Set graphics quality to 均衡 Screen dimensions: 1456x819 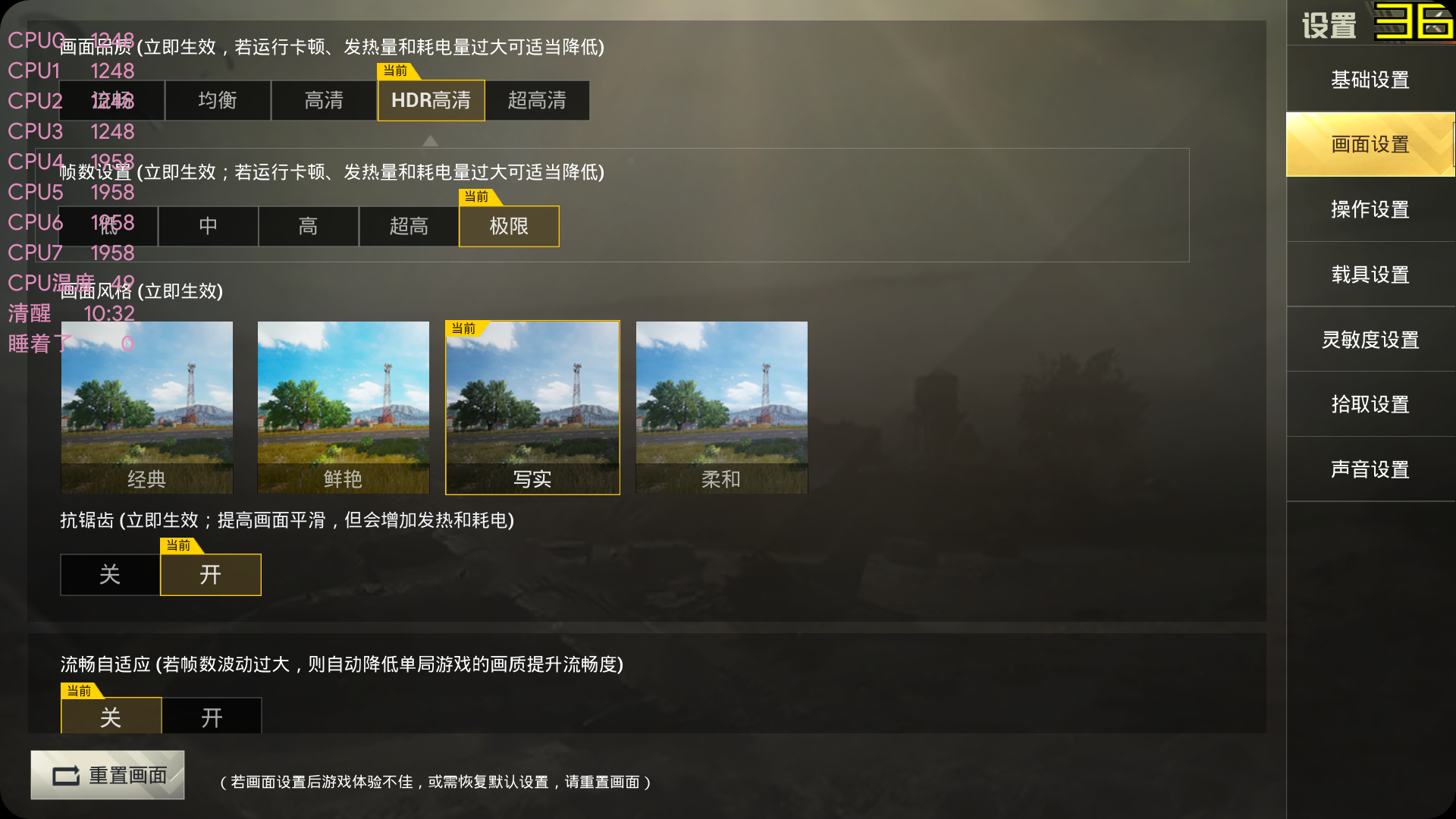point(218,100)
